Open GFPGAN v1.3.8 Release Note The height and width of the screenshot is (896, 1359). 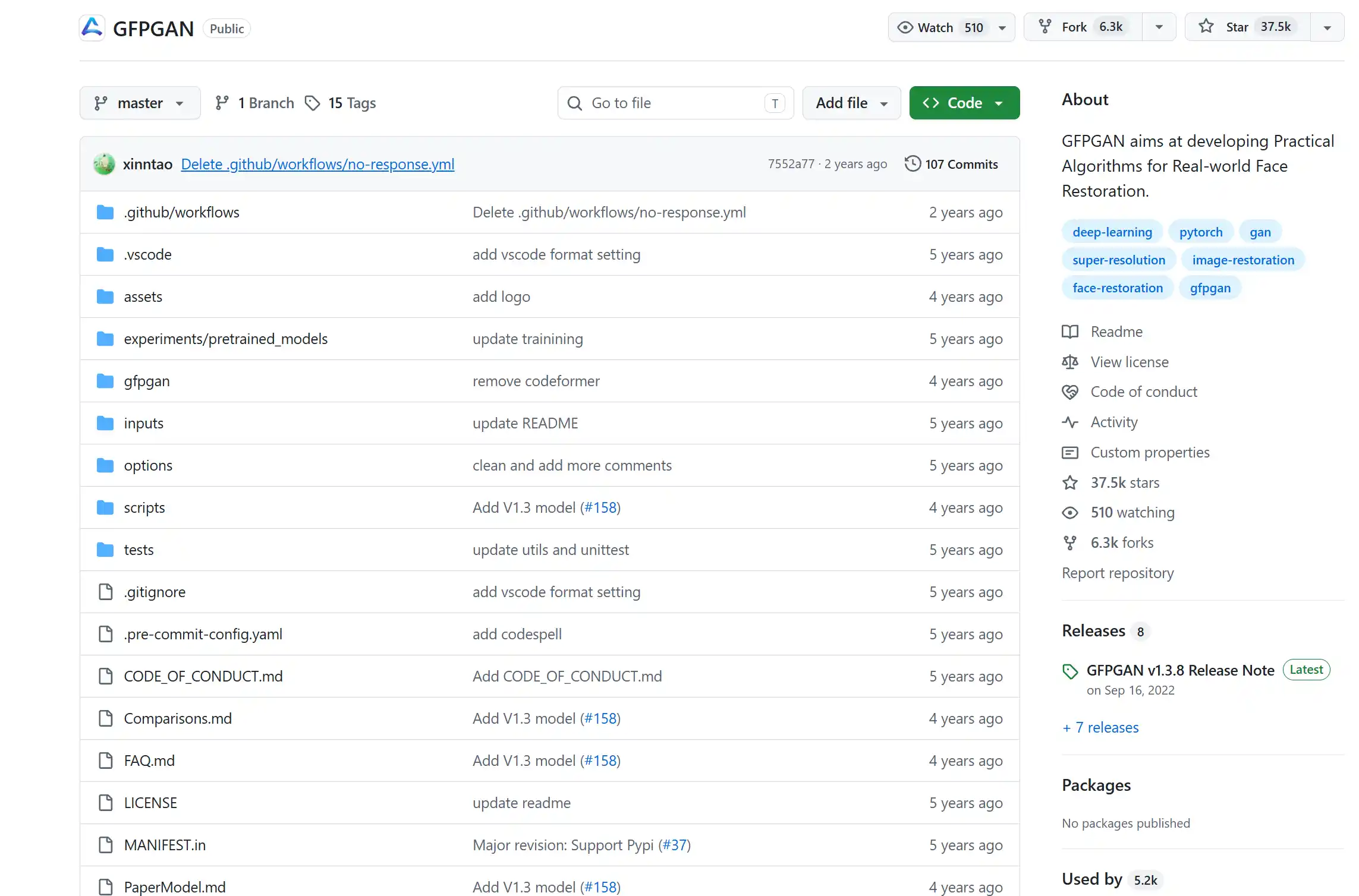[1180, 670]
